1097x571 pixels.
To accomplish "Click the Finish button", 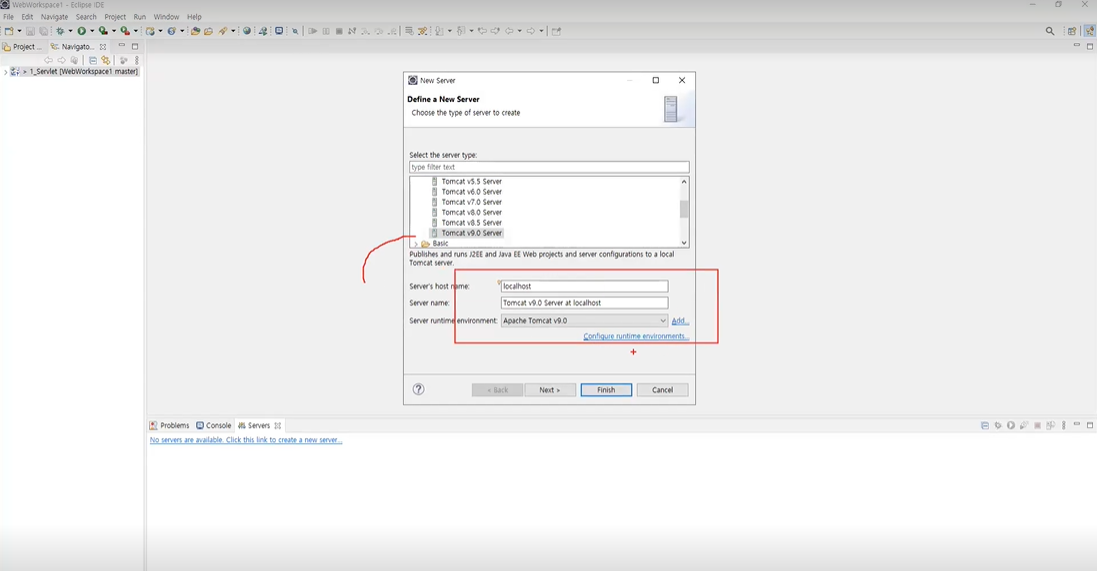I will coord(606,390).
